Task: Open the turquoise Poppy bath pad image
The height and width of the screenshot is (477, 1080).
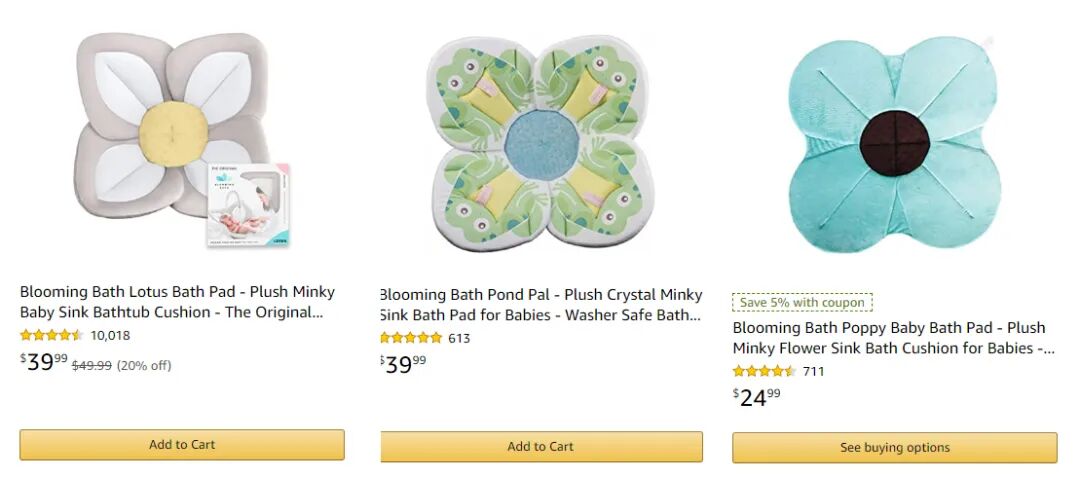Action: 894,144
